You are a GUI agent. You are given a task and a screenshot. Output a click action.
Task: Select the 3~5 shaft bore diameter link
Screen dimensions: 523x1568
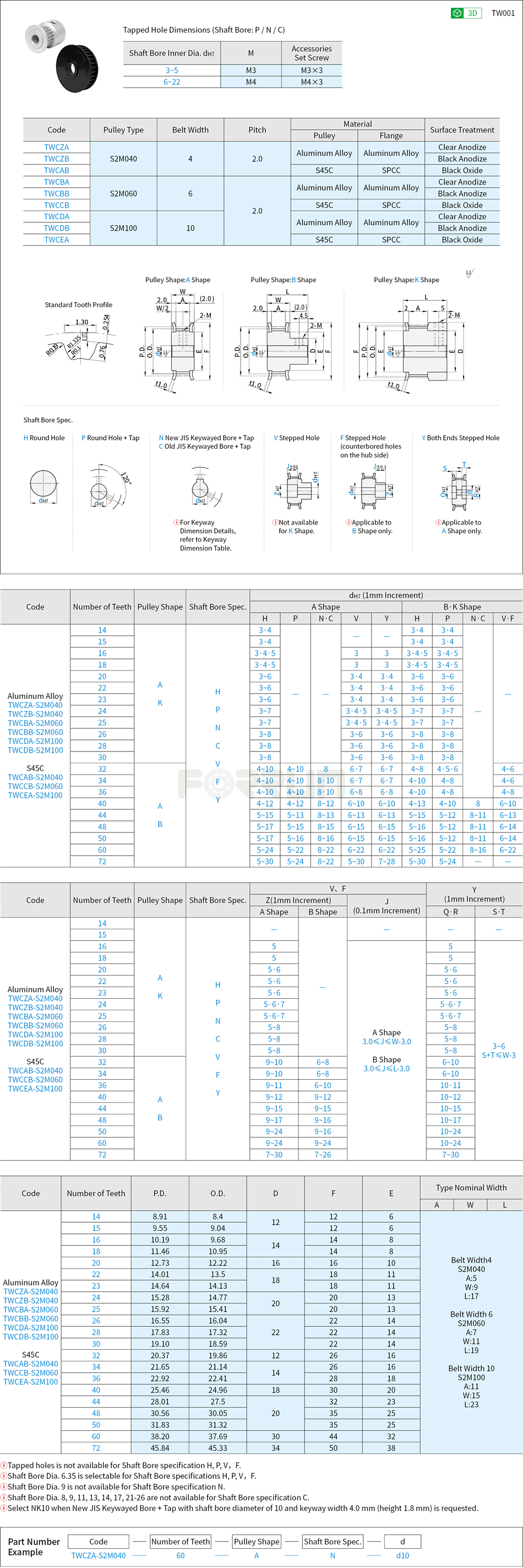point(172,70)
